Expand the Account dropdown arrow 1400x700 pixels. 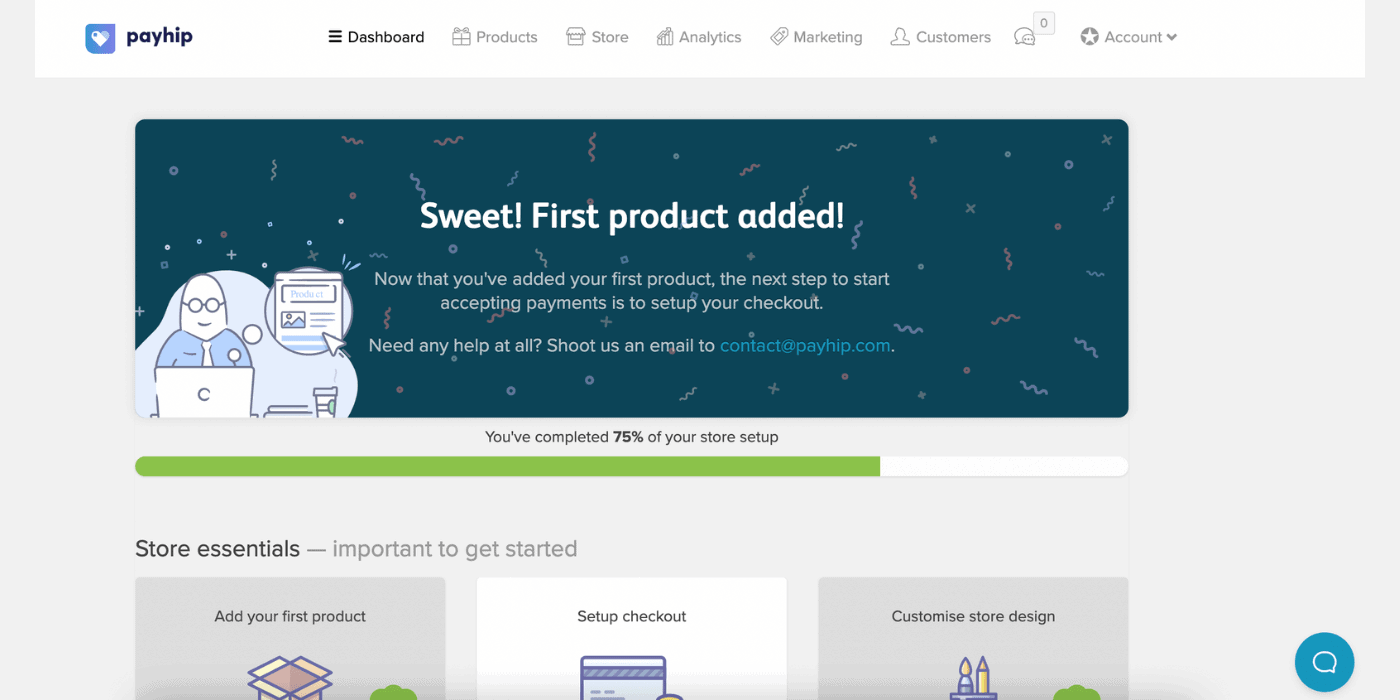(1172, 38)
